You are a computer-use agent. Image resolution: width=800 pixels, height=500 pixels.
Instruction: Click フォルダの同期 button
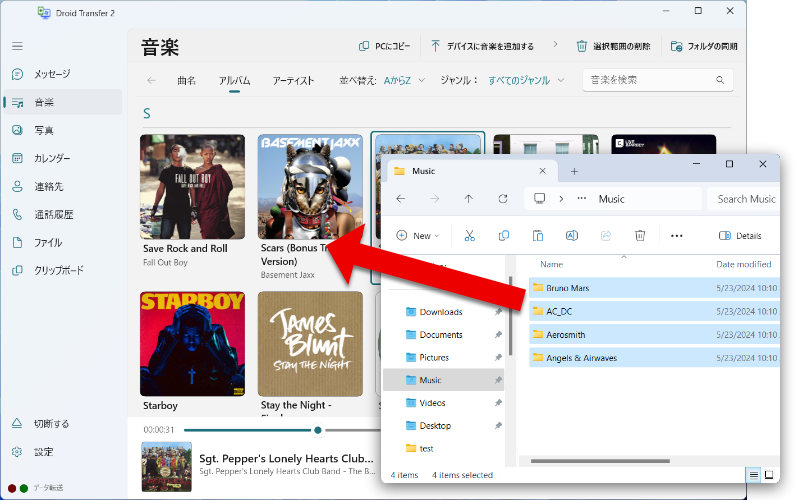(x=704, y=46)
